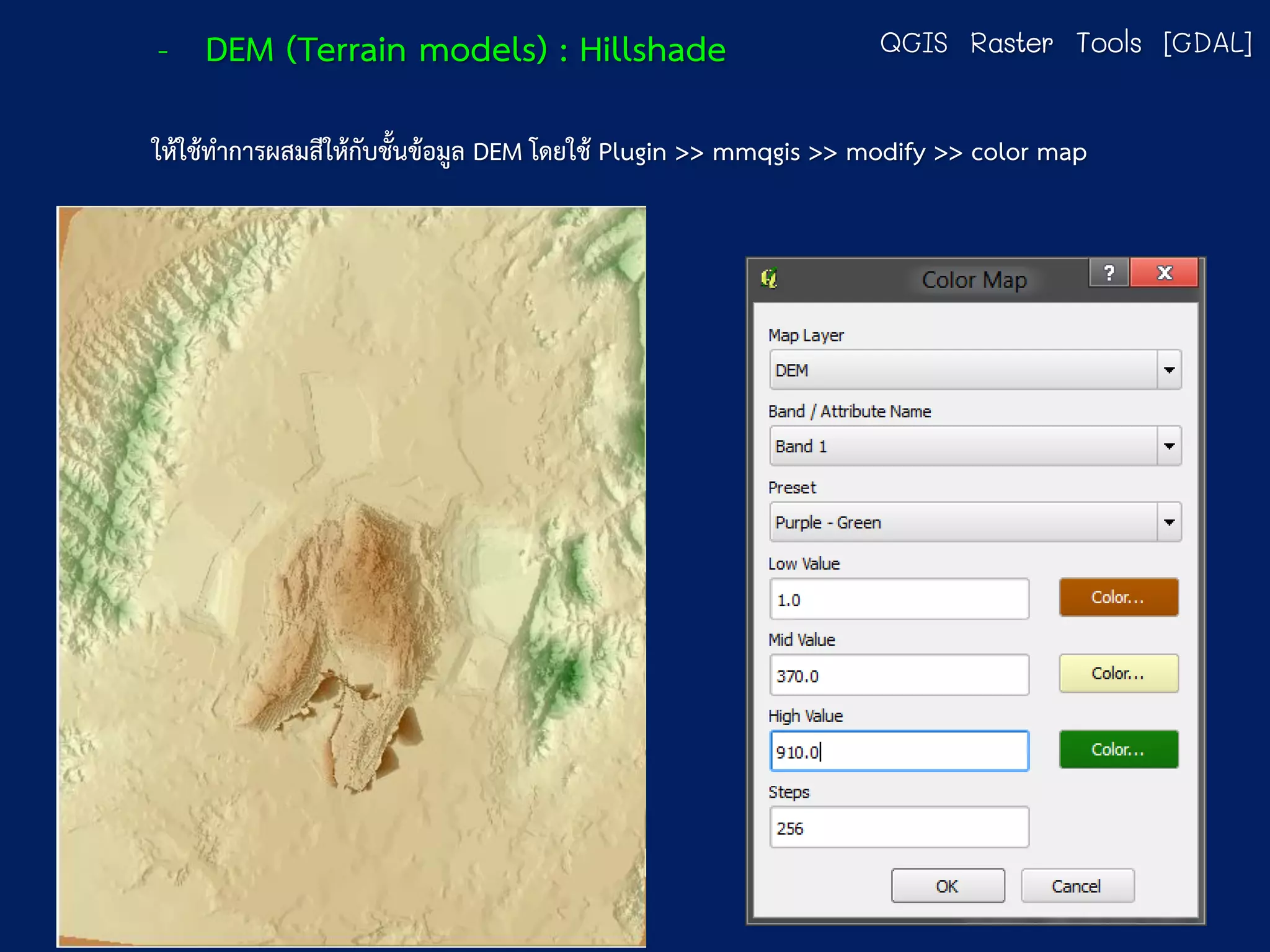The height and width of the screenshot is (952, 1270).
Task: Click the 'QGIS Raster Tools [GDAL]' text
Action: click(x=1066, y=43)
